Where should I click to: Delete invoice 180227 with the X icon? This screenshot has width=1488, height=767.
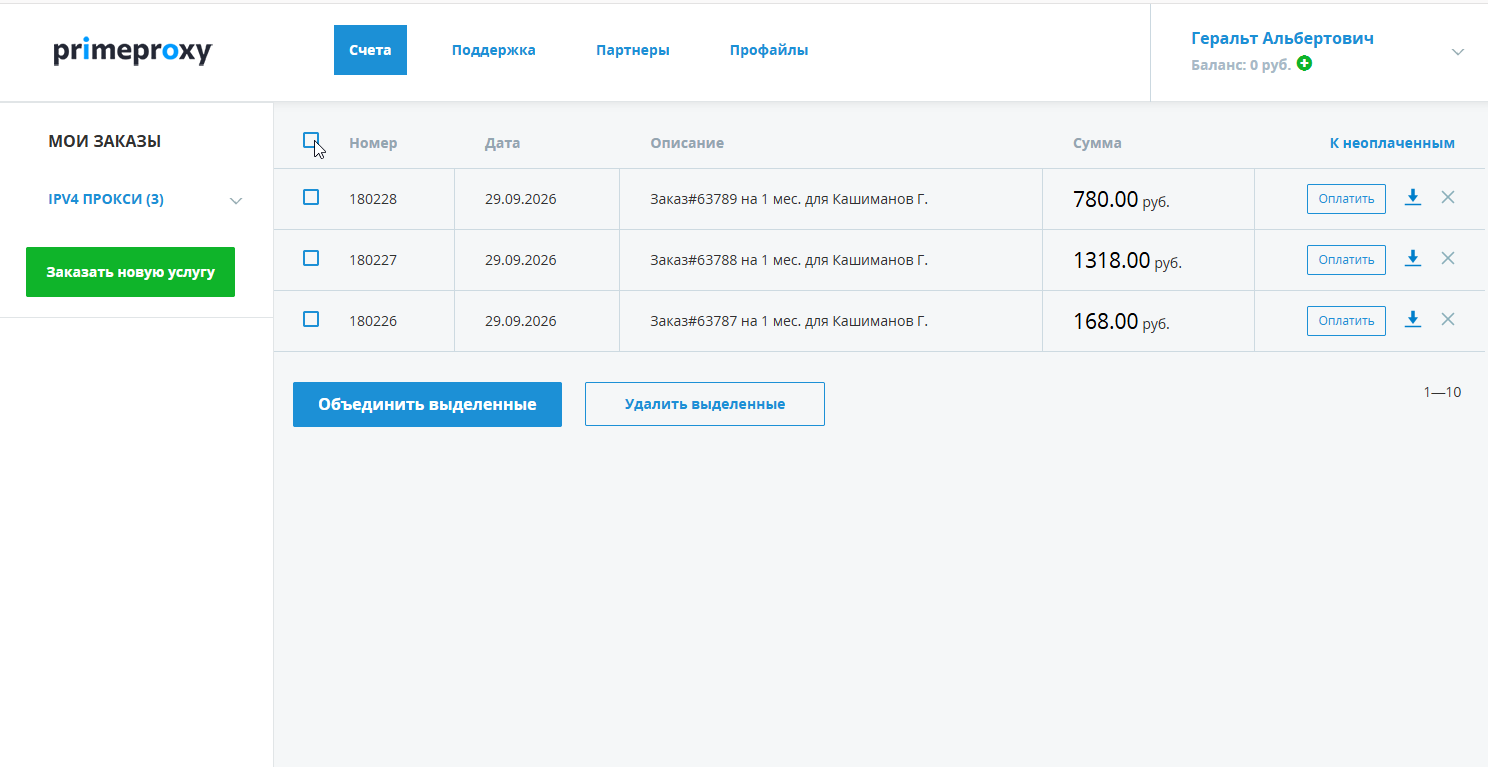pos(1447,259)
